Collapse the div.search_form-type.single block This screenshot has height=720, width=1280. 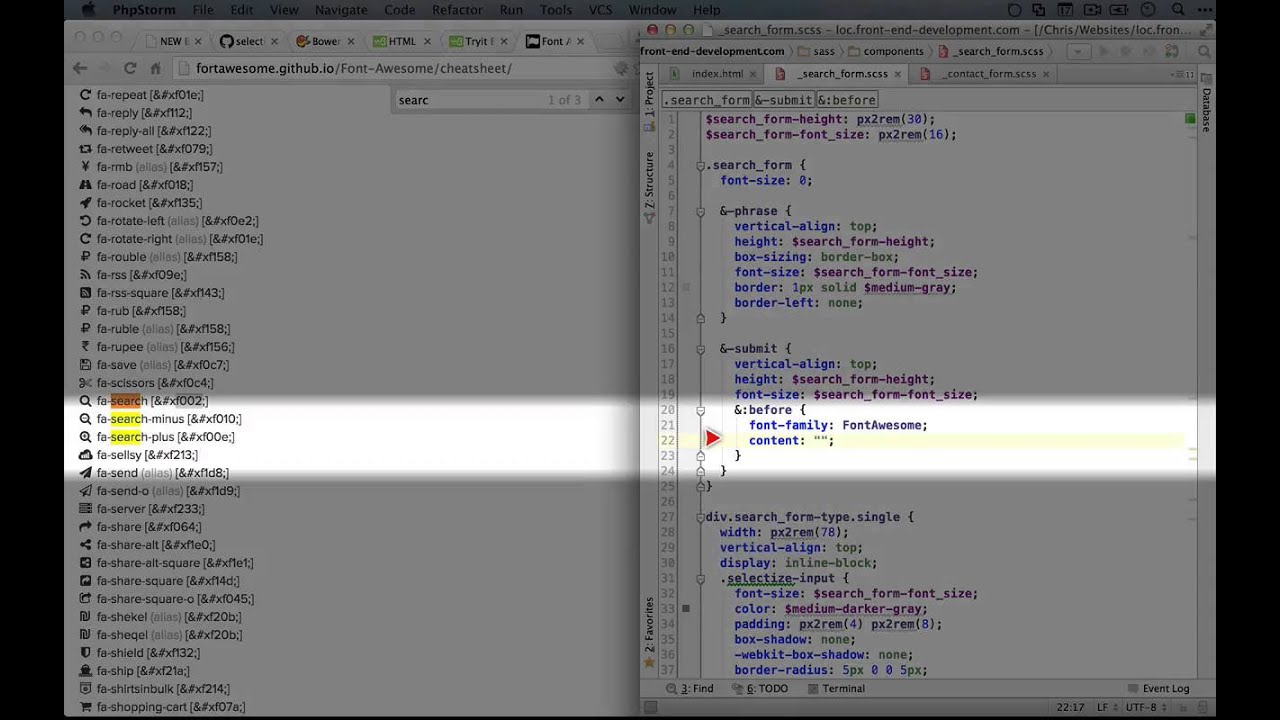click(700, 517)
